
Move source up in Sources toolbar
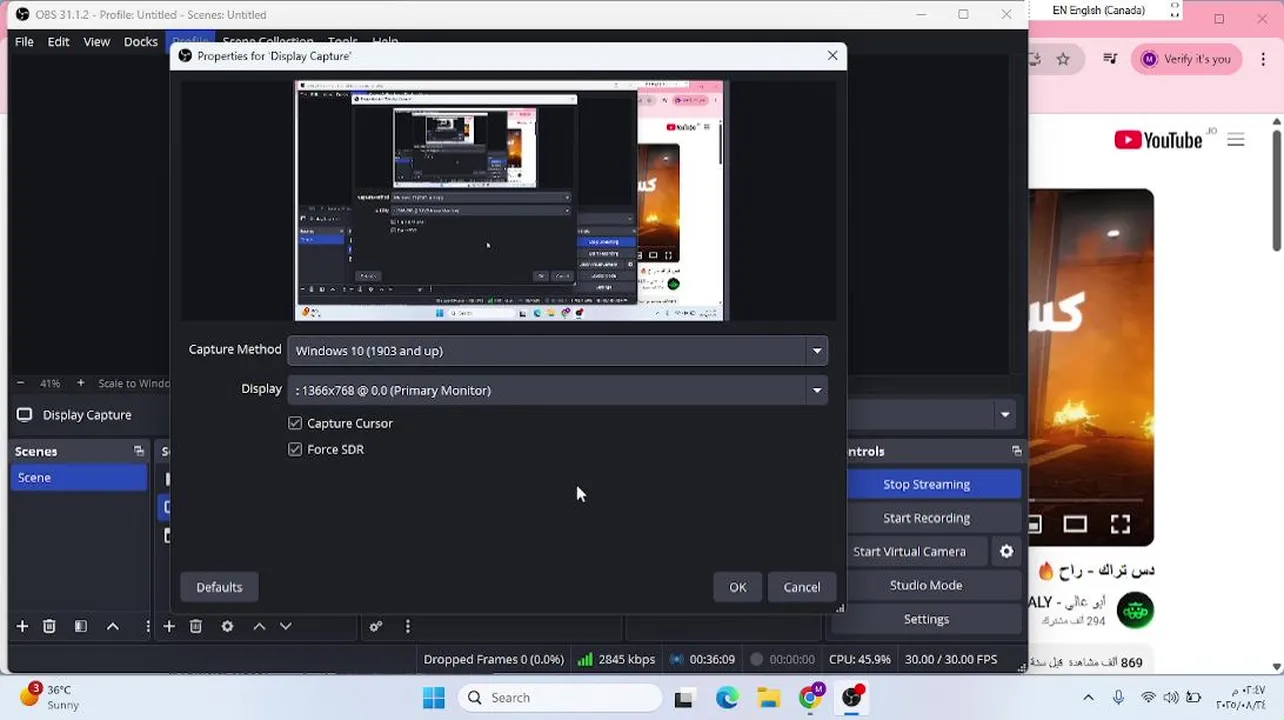point(259,626)
